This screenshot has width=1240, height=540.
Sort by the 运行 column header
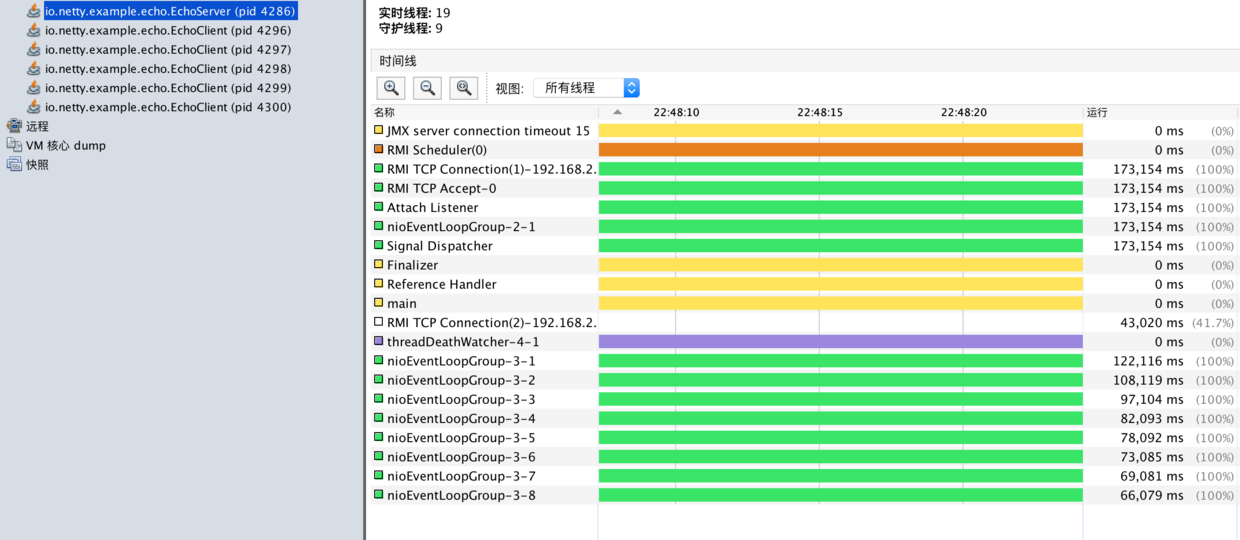point(1097,112)
